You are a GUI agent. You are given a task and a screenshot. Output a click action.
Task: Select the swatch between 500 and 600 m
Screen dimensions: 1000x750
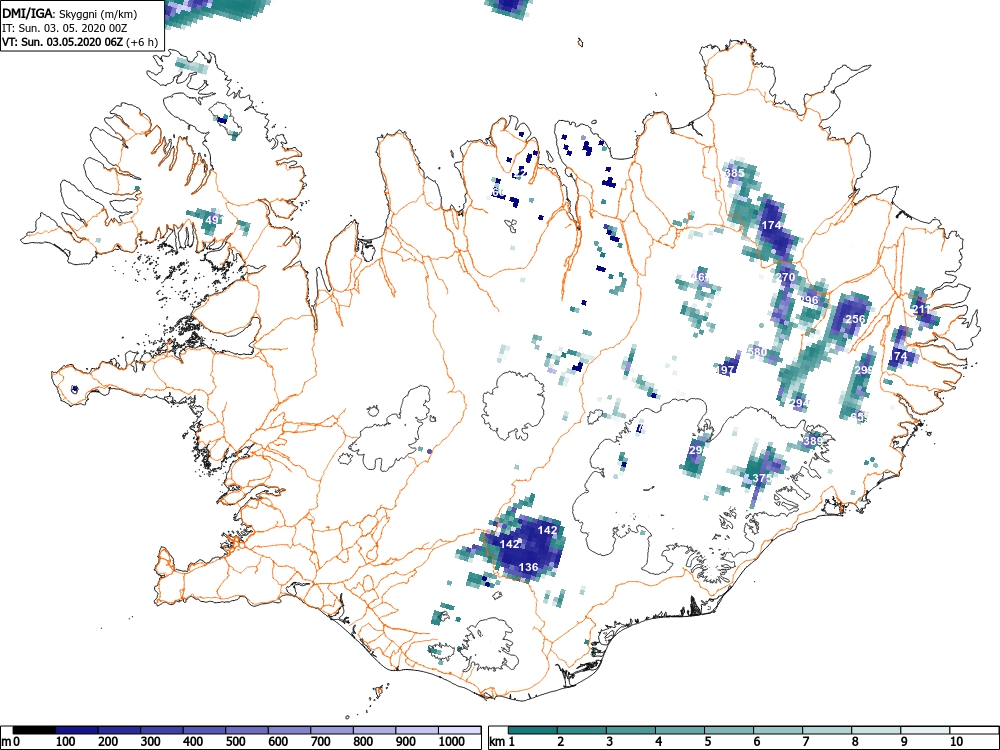tap(247, 730)
